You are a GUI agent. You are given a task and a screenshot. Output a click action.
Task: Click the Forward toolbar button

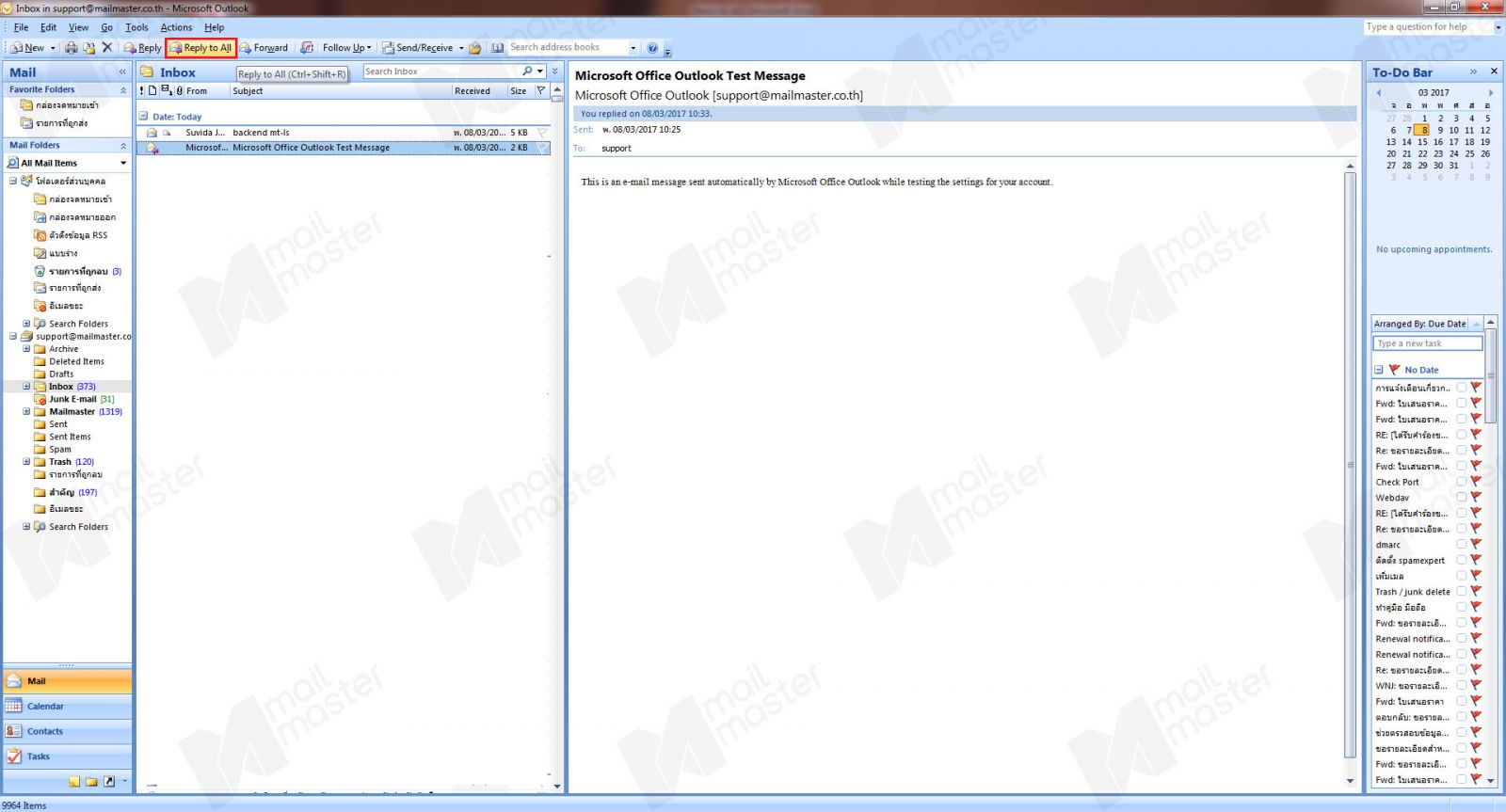click(x=264, y=47)
